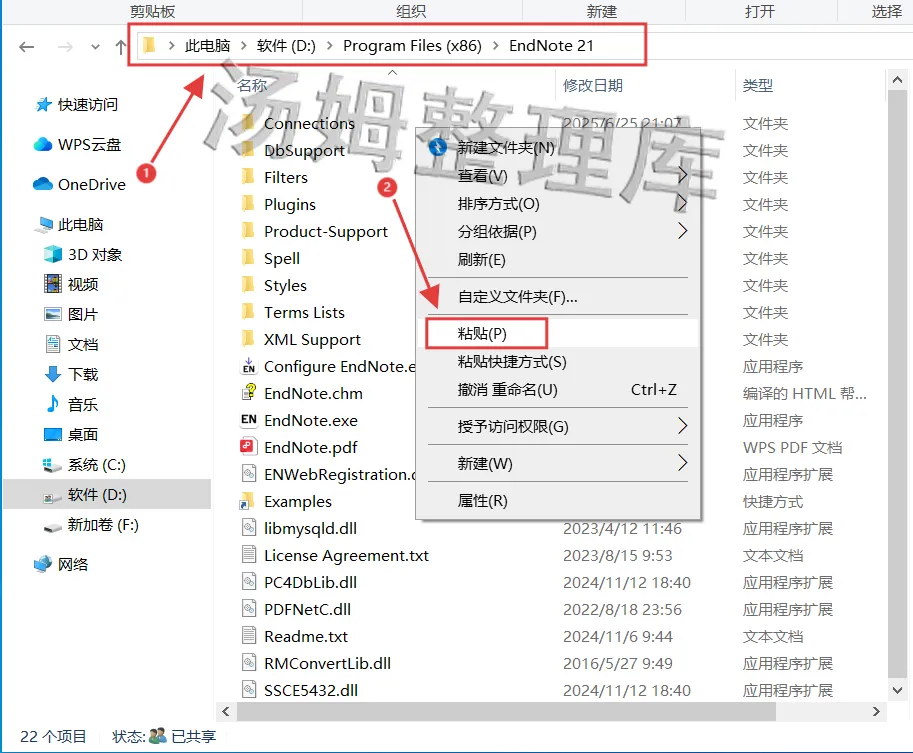
Task: Select 新加卷 (F:) drive in sidebar
Action: pos(103,525)
